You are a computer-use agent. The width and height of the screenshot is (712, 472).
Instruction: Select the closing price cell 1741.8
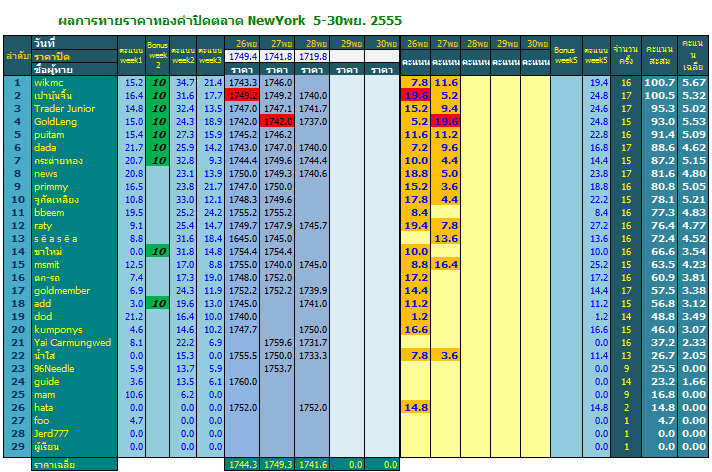coord(277,56)
